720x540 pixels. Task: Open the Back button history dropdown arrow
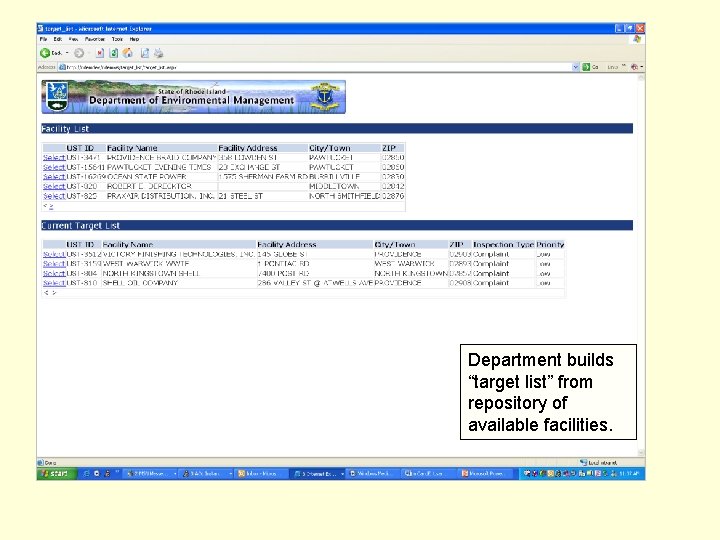(68, 53)
